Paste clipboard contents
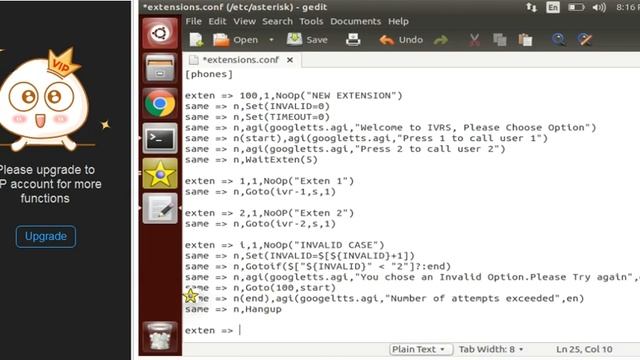 [525, 40]
